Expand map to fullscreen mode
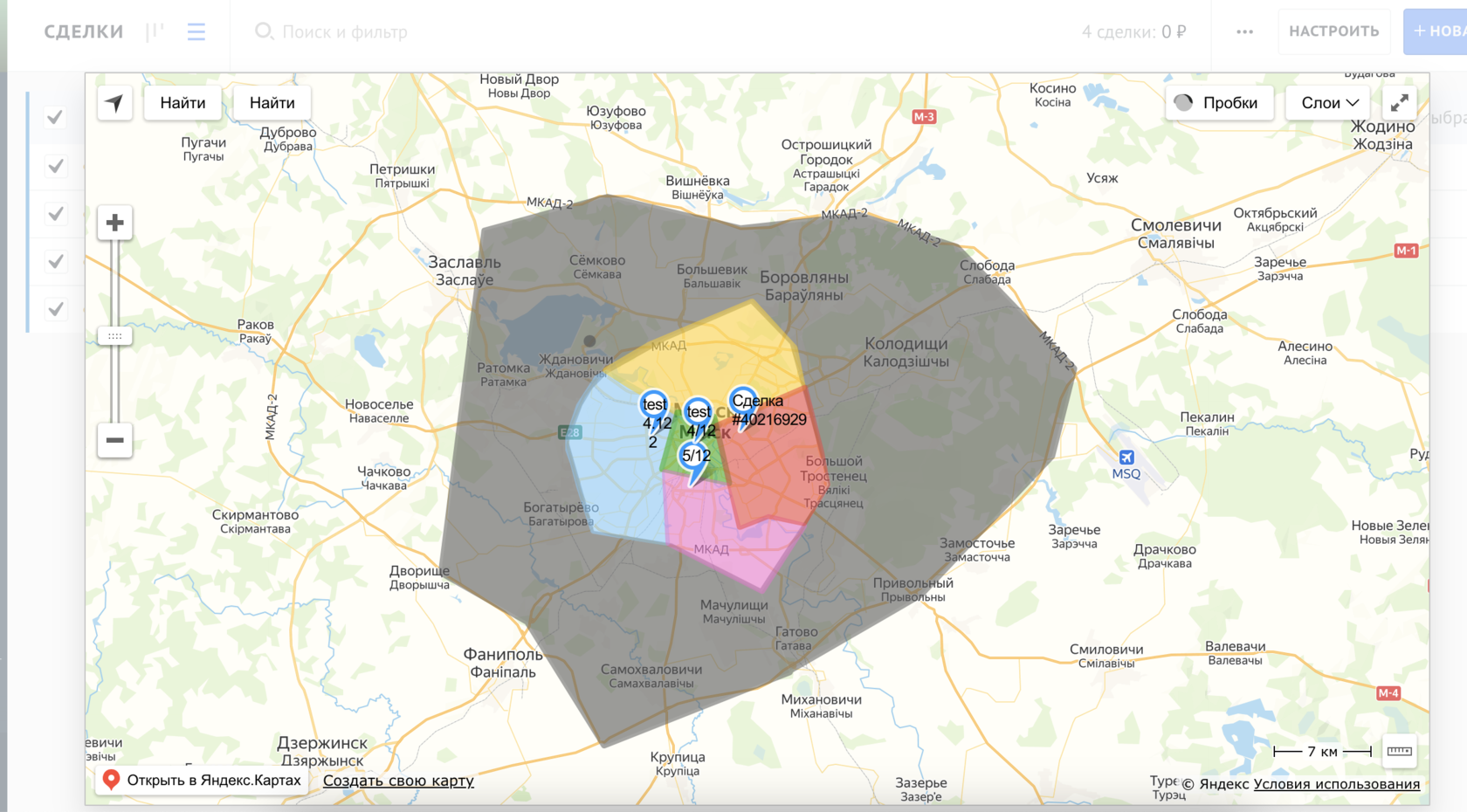 1399,103
